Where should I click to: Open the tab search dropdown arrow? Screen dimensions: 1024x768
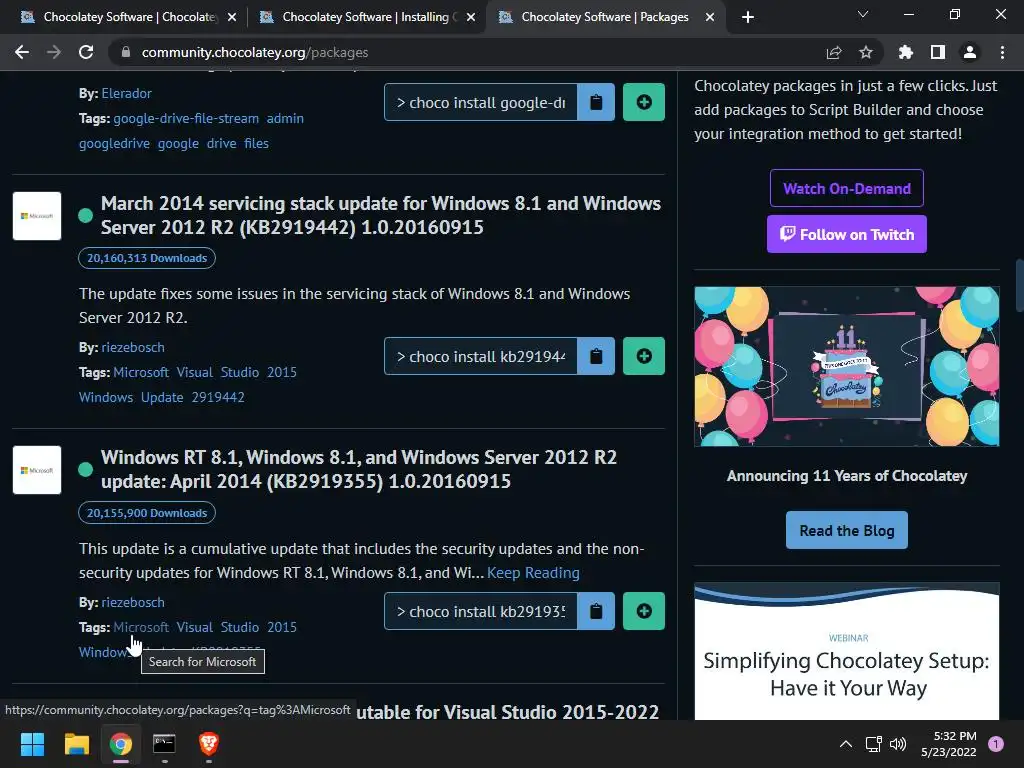click(862, 14)
